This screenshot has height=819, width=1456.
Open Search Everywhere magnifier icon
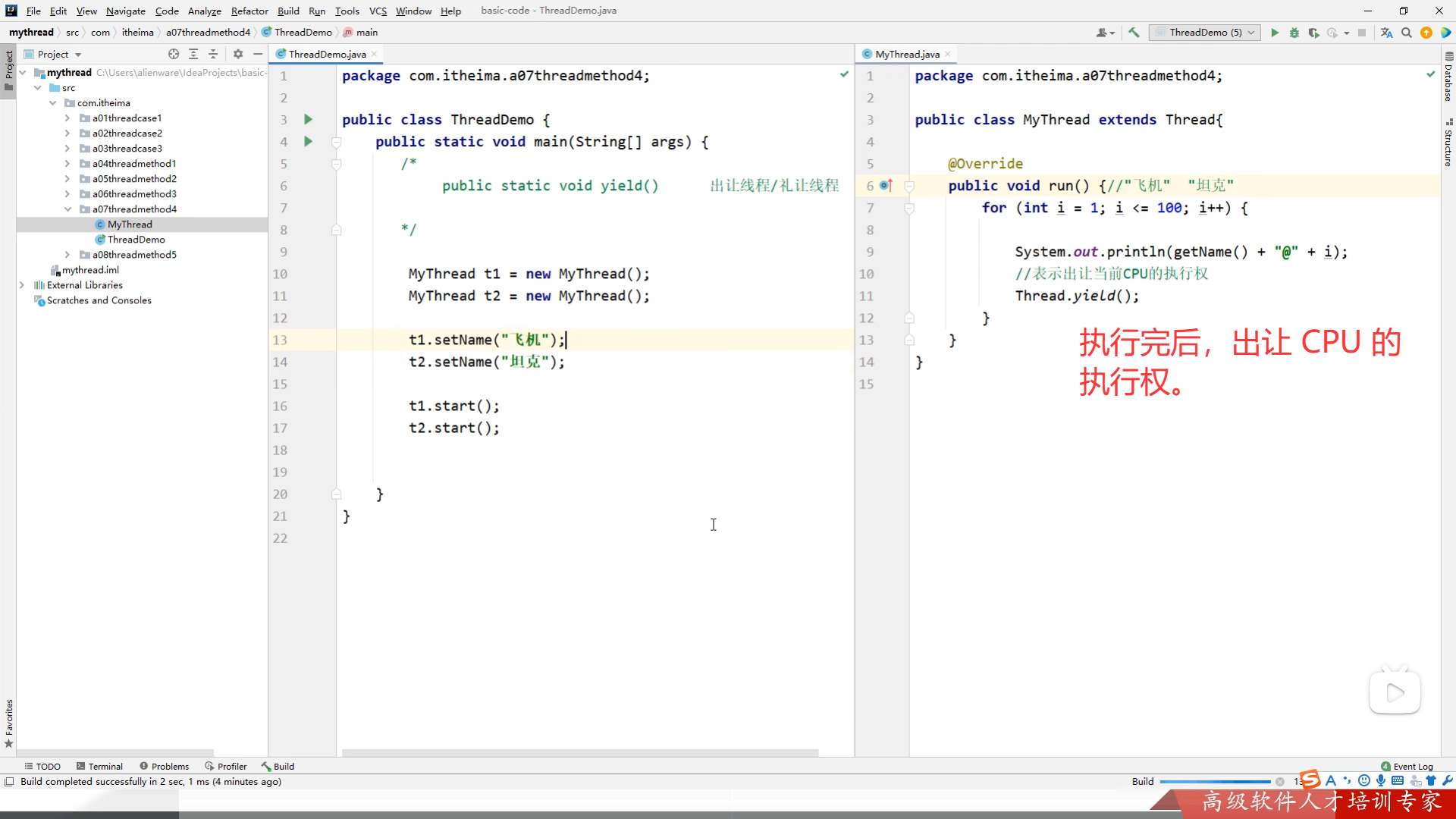[1407, 33]
